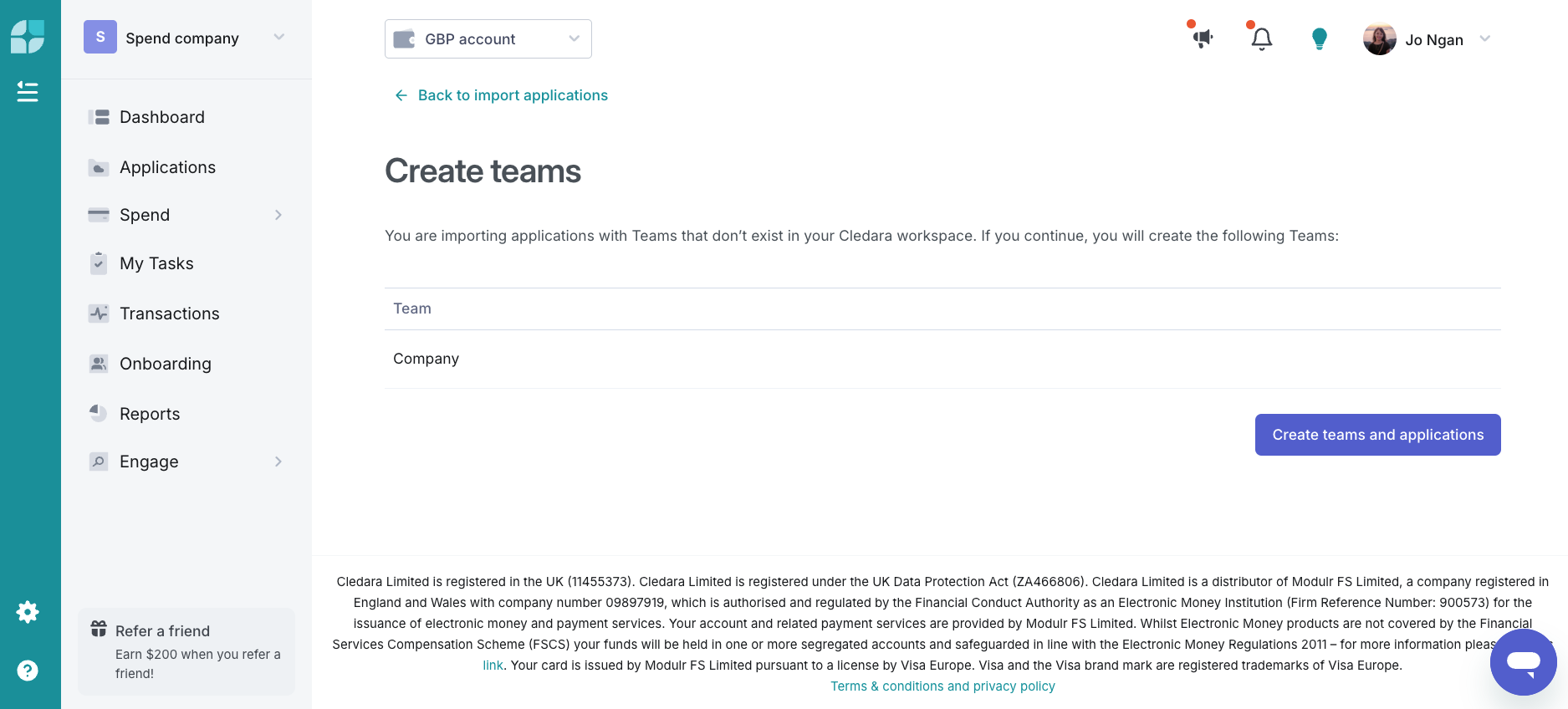Follow the FSCS information 'link'
The width and height of the screenshot is (1568, 709).
tap(493, 666)
